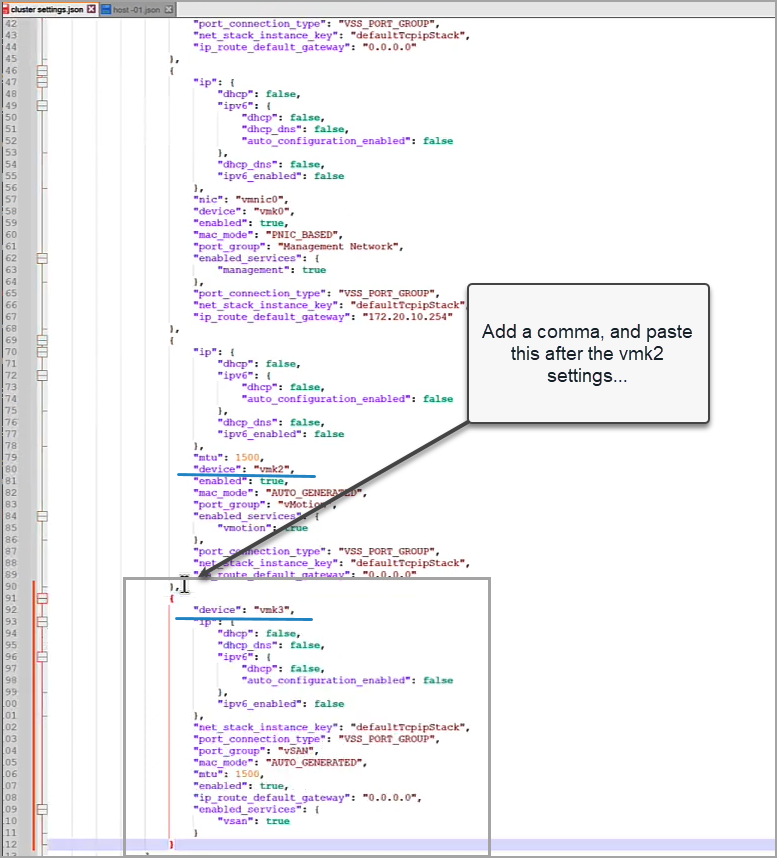Click "mtu": 1500 in the vmk3 block
Viewport: 777px width, 858px height.
(x=229, y=774)
